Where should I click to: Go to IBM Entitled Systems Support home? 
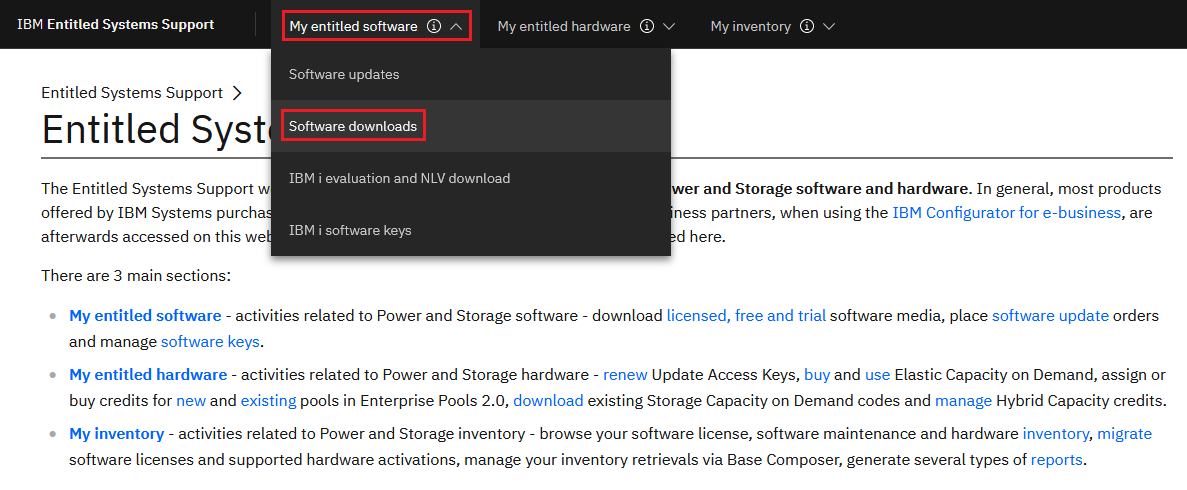click(x=115, y=25)
